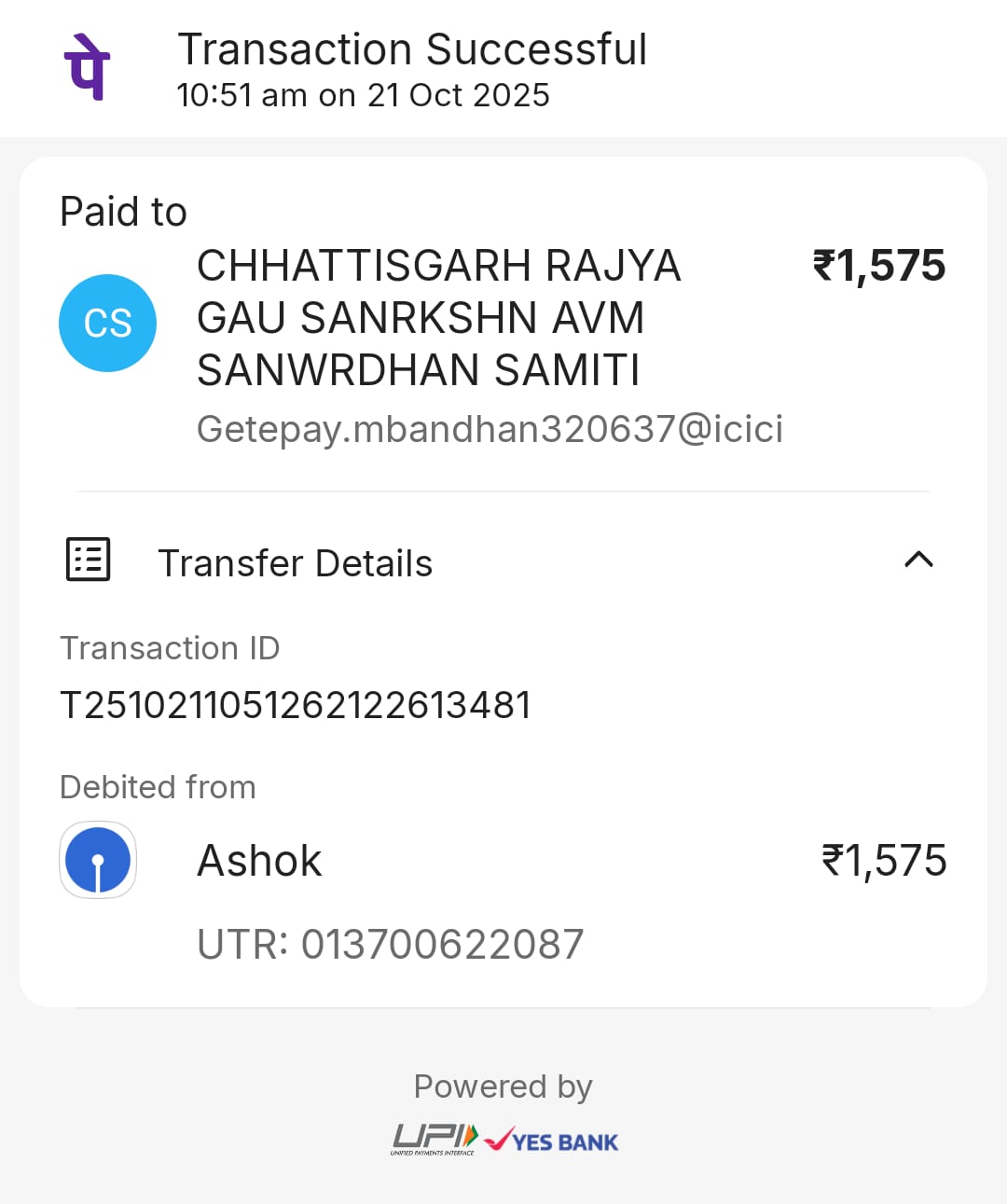Select the payee name Chhattisgarh Rajya Gau Sanrkshn
Screen dimensions: 1007x1204
click(438, 318)
